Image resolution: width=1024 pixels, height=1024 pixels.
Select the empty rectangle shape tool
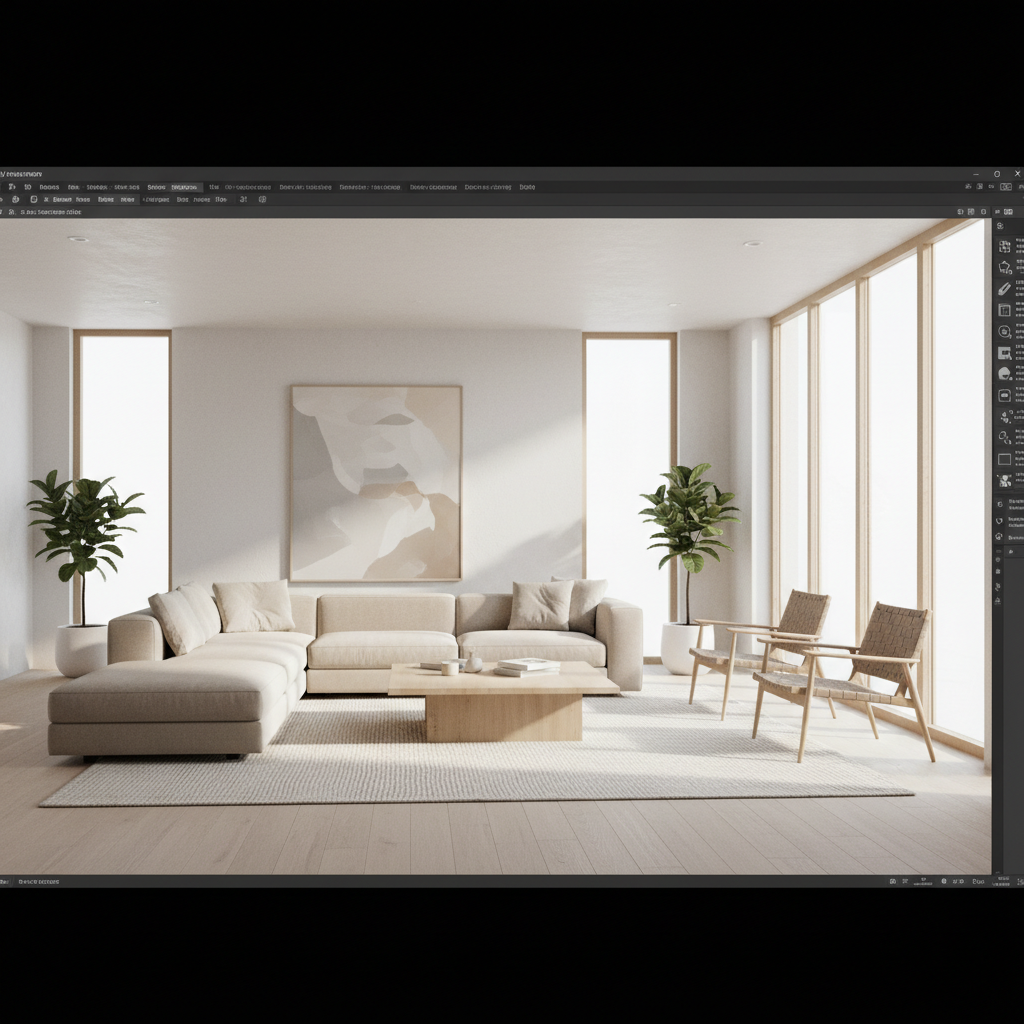[x=1004, y=458]
